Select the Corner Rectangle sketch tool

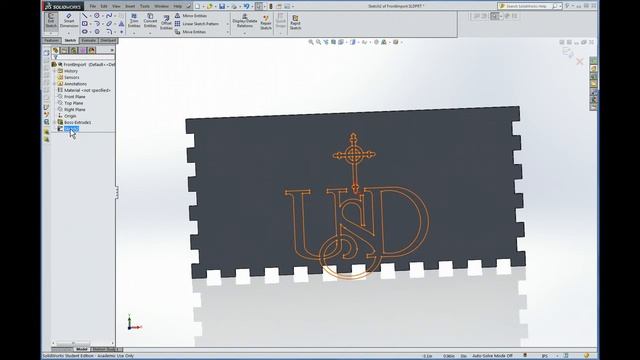(85, 24)
